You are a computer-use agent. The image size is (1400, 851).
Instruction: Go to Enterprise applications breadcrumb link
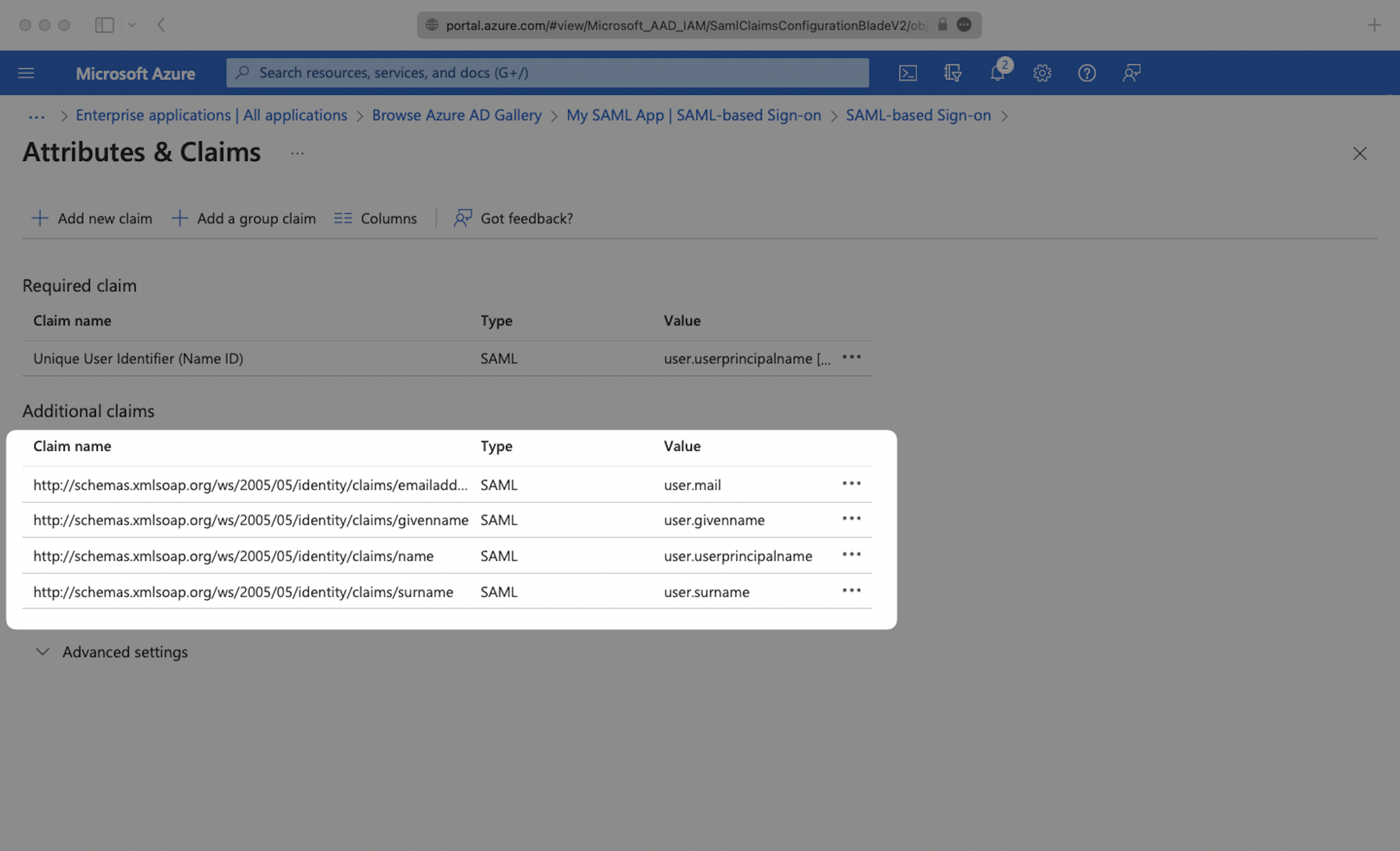click(x=211, y=115)
